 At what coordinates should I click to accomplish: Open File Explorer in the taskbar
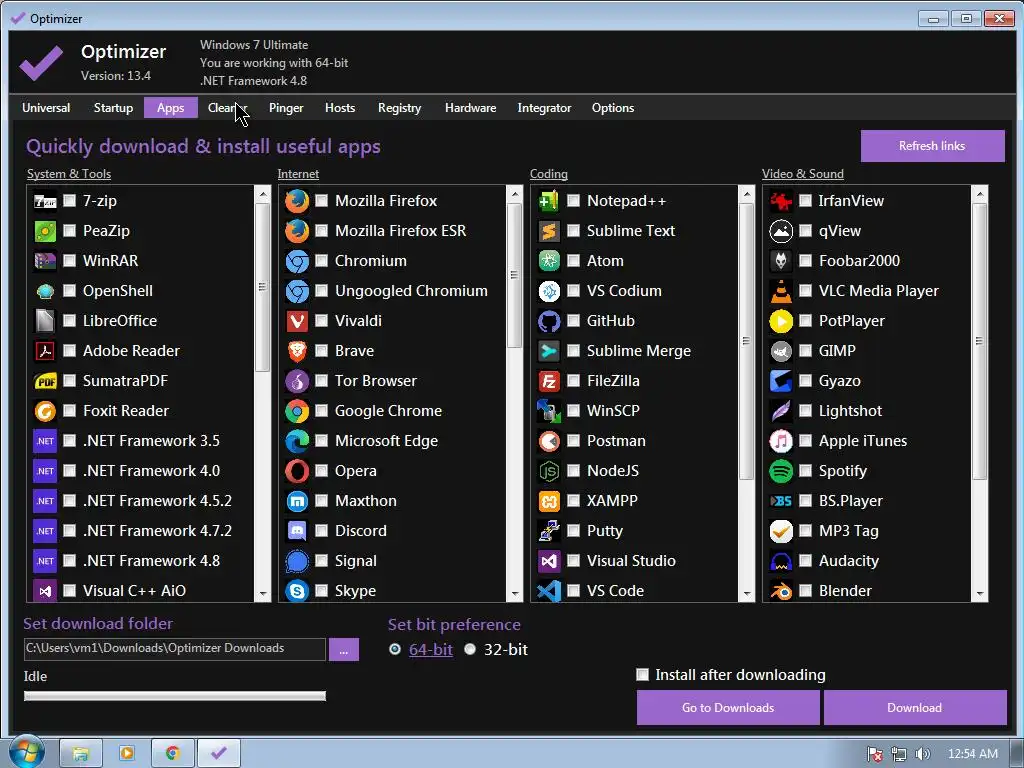[x=81, y=754]
